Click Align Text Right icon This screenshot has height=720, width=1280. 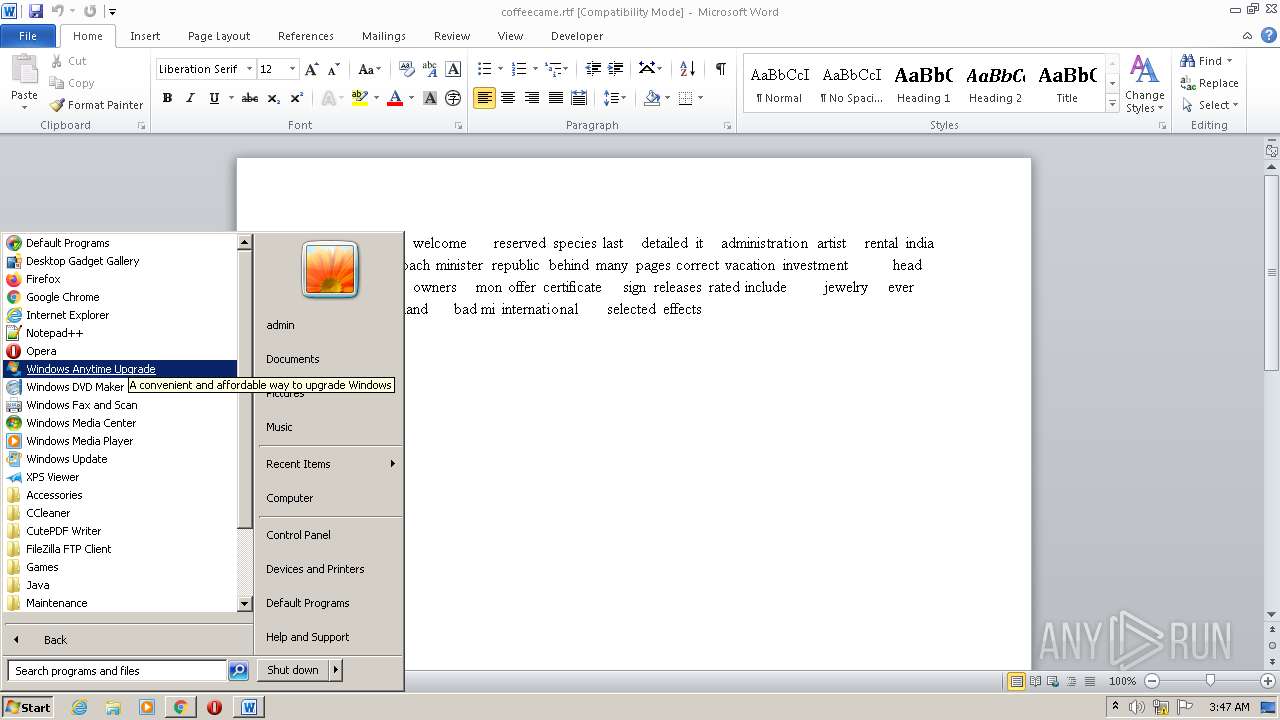point(531,98)
